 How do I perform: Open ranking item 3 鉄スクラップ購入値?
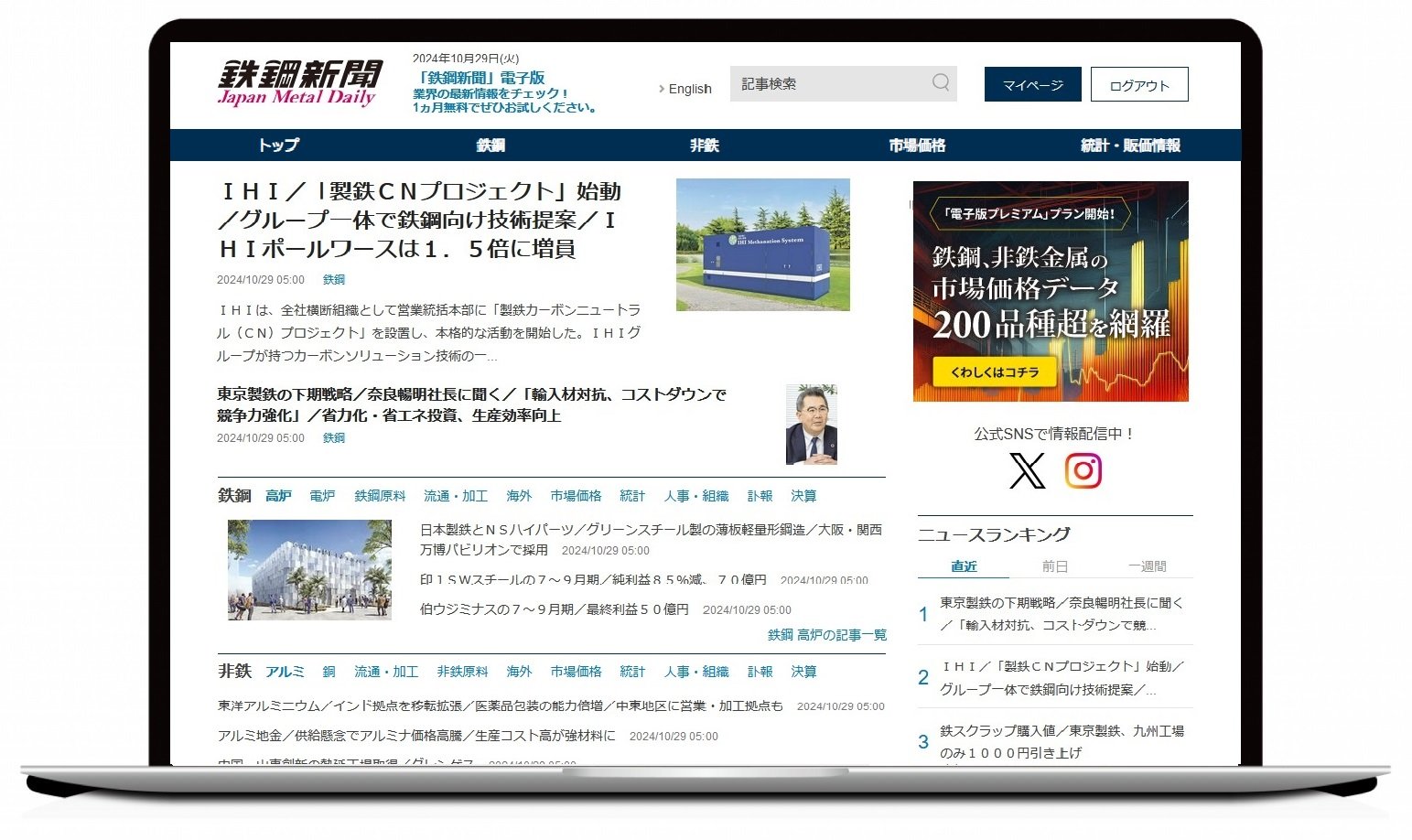point(1062,742)
